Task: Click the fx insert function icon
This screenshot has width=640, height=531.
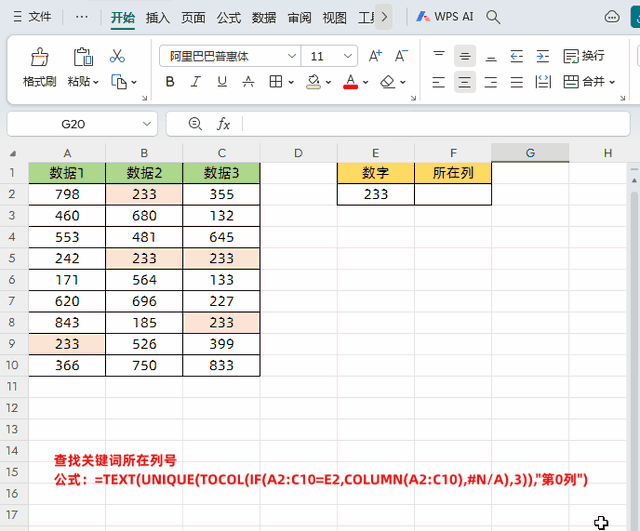Action: click(x=223, y=124)
